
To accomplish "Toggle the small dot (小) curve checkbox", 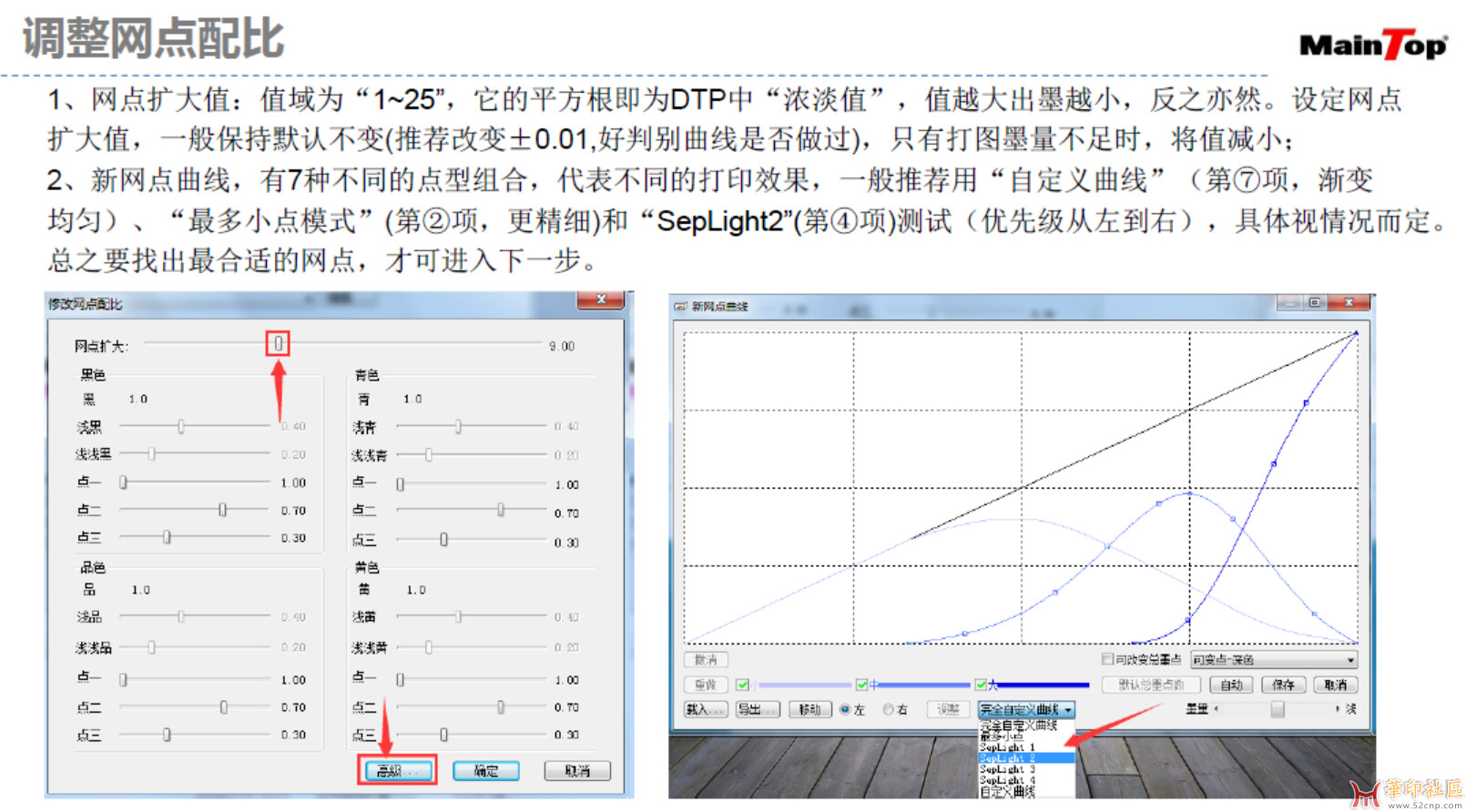I will (x=743, y=685).
